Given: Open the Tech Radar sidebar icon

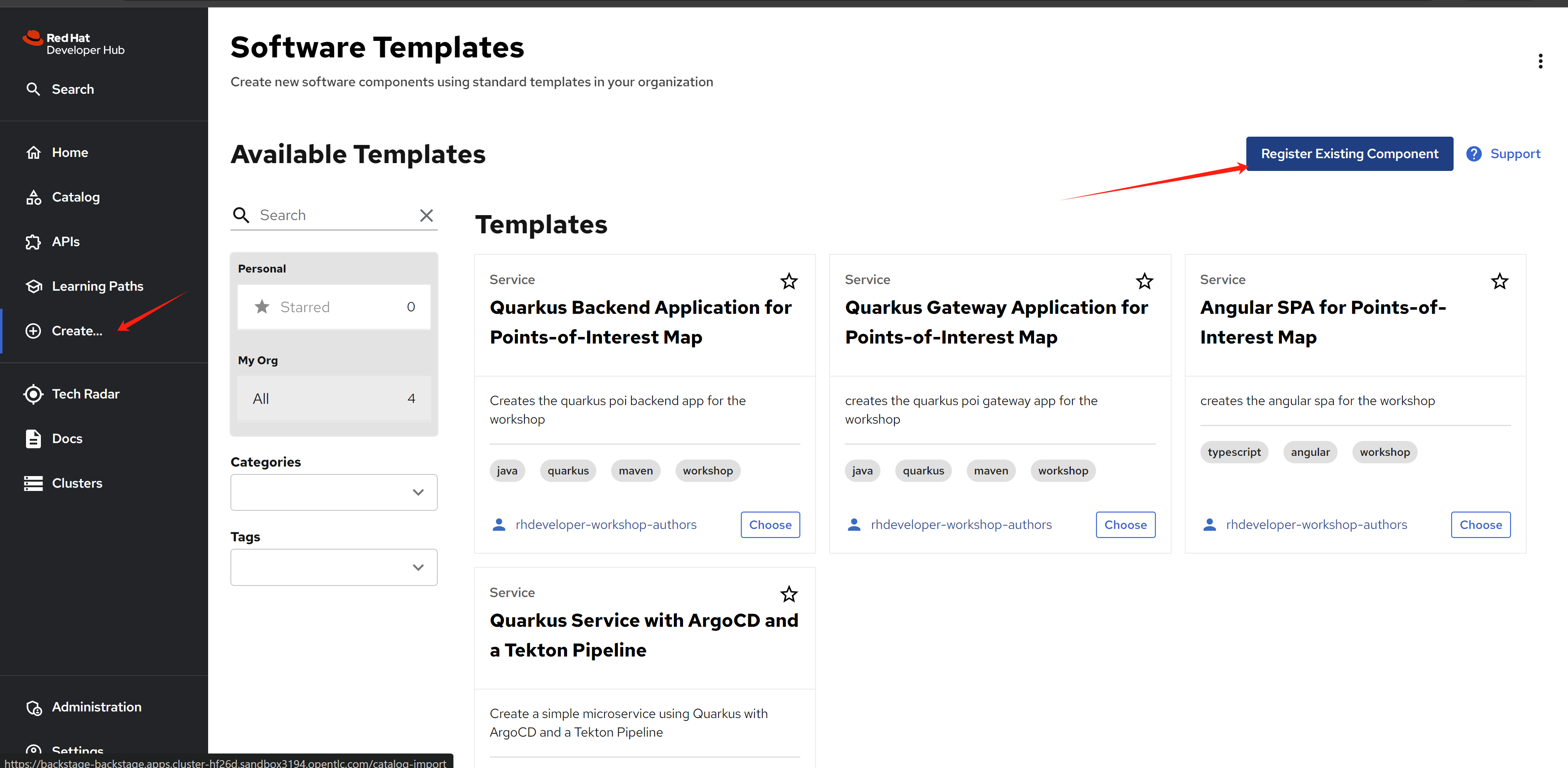Looking at the screenshot, I should tap(33, 394).
